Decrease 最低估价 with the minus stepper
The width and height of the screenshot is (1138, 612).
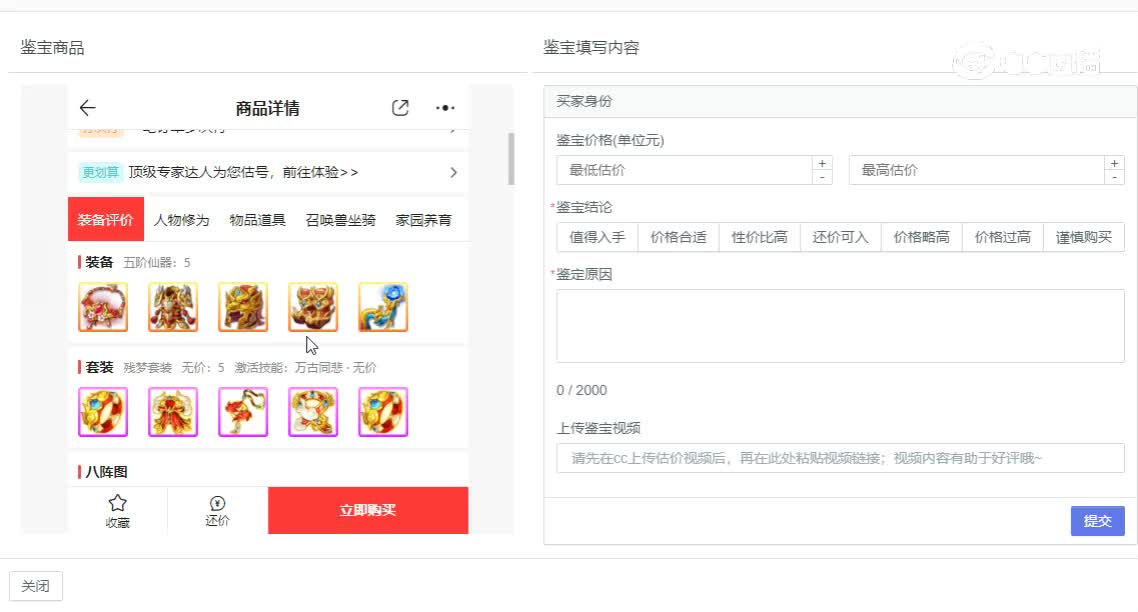click(x=822, y=177)
